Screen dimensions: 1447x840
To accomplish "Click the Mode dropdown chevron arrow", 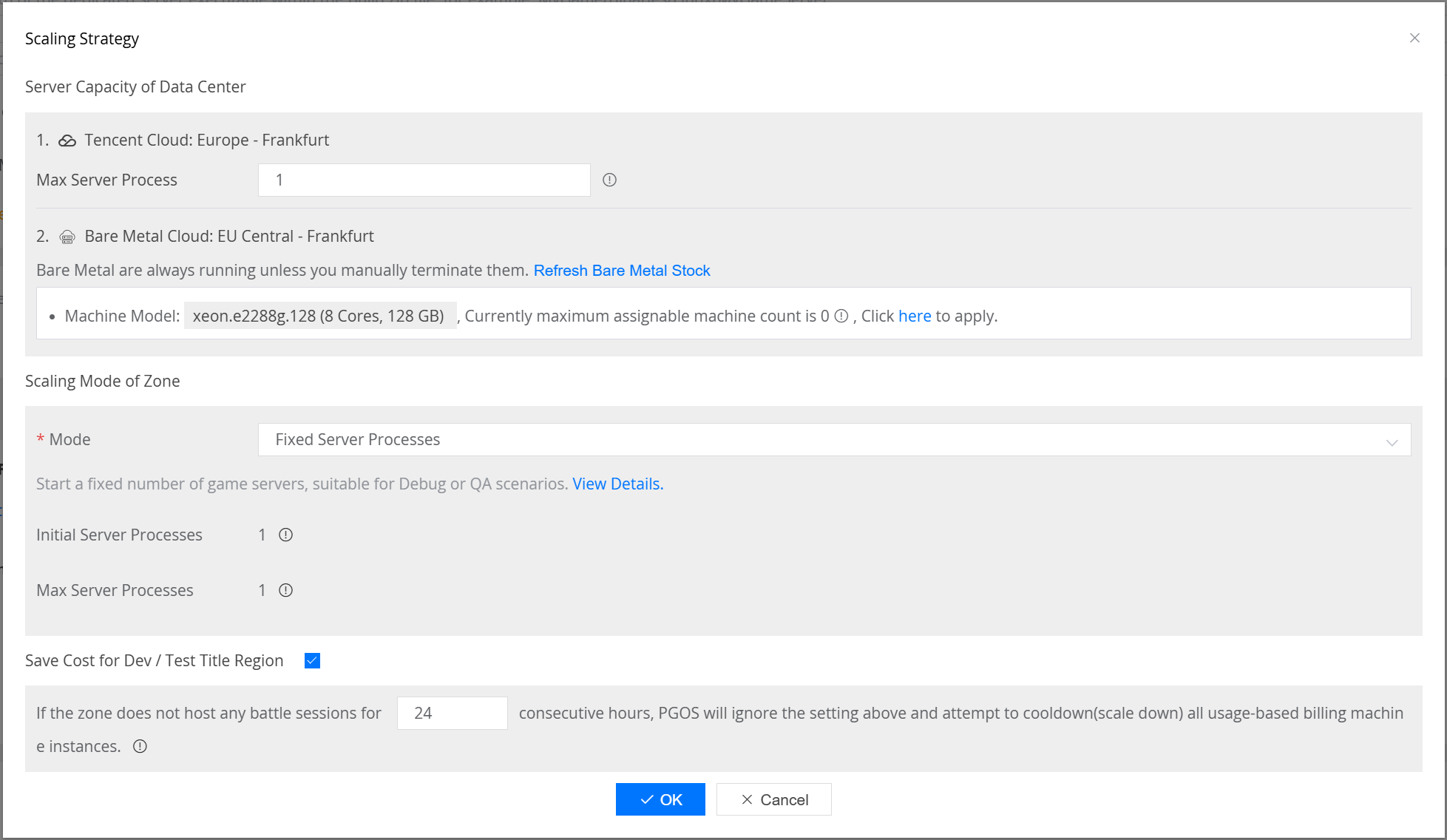I will 1392,441.
